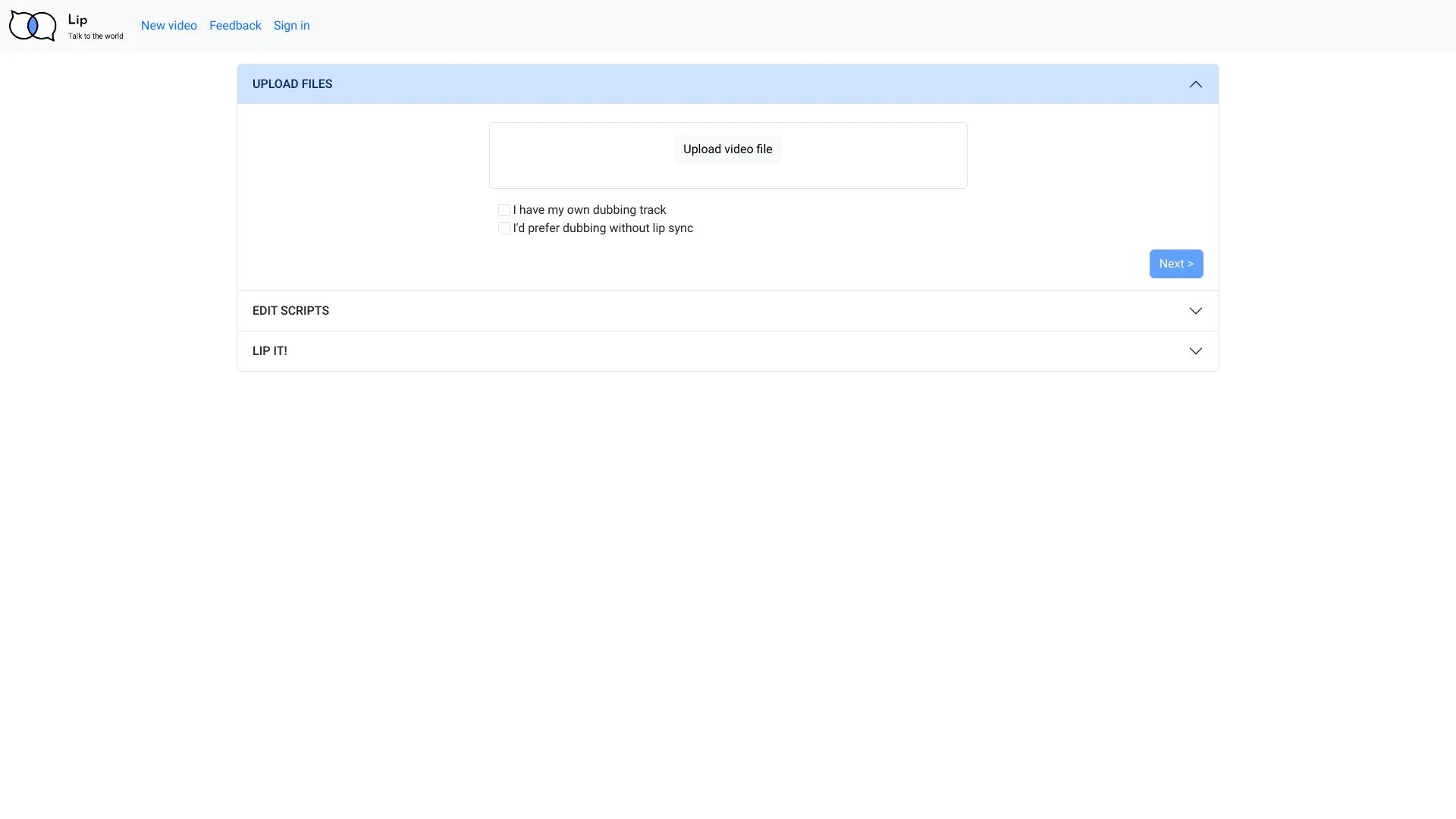Expand Lip It! using its chevron
This screenshot has height=819, width=1456.
pyautogui.click(x=1195, y=351)
